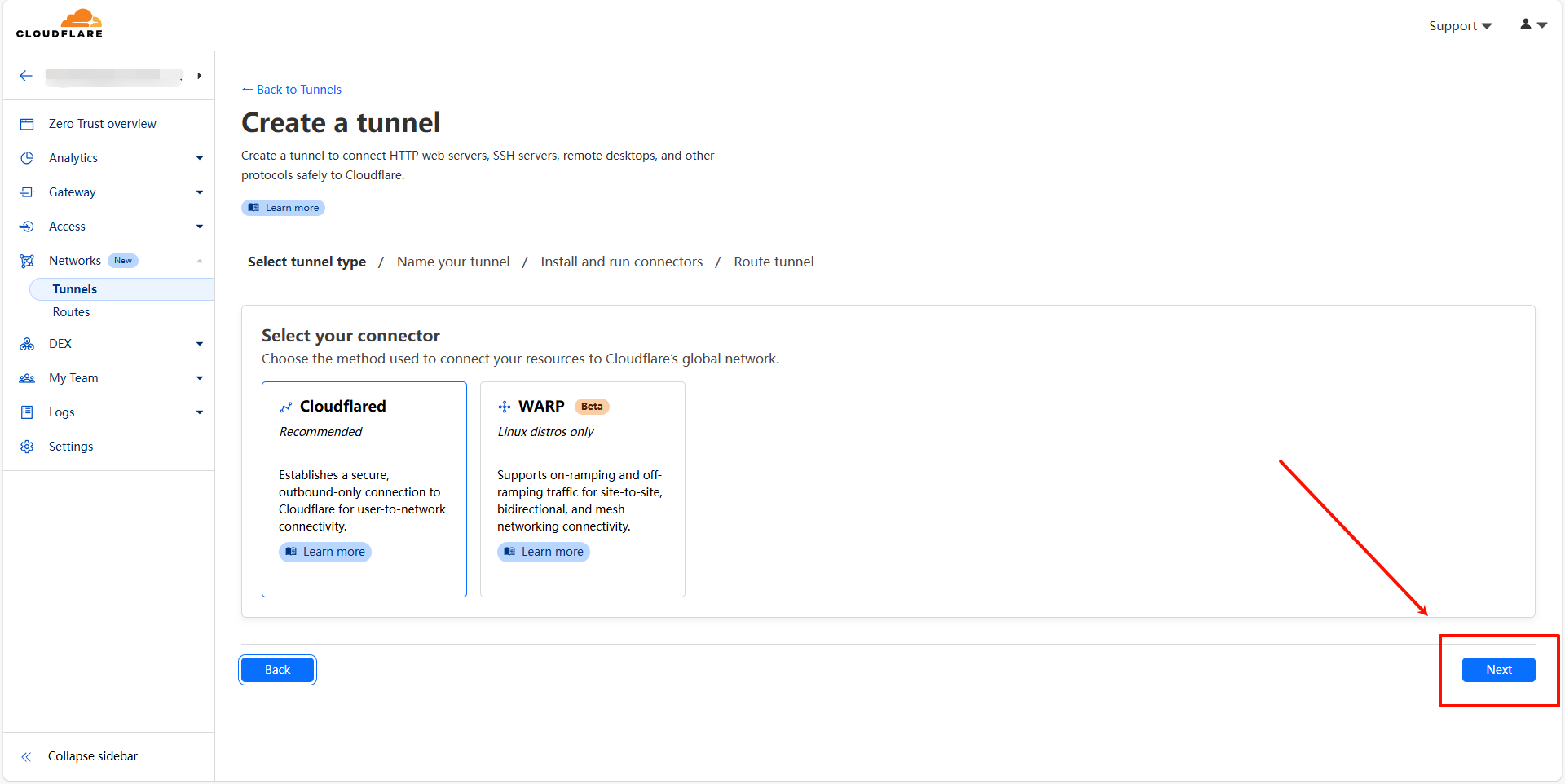Click the Next button
Screen dimensions: 1565x784
(1498, 670)
